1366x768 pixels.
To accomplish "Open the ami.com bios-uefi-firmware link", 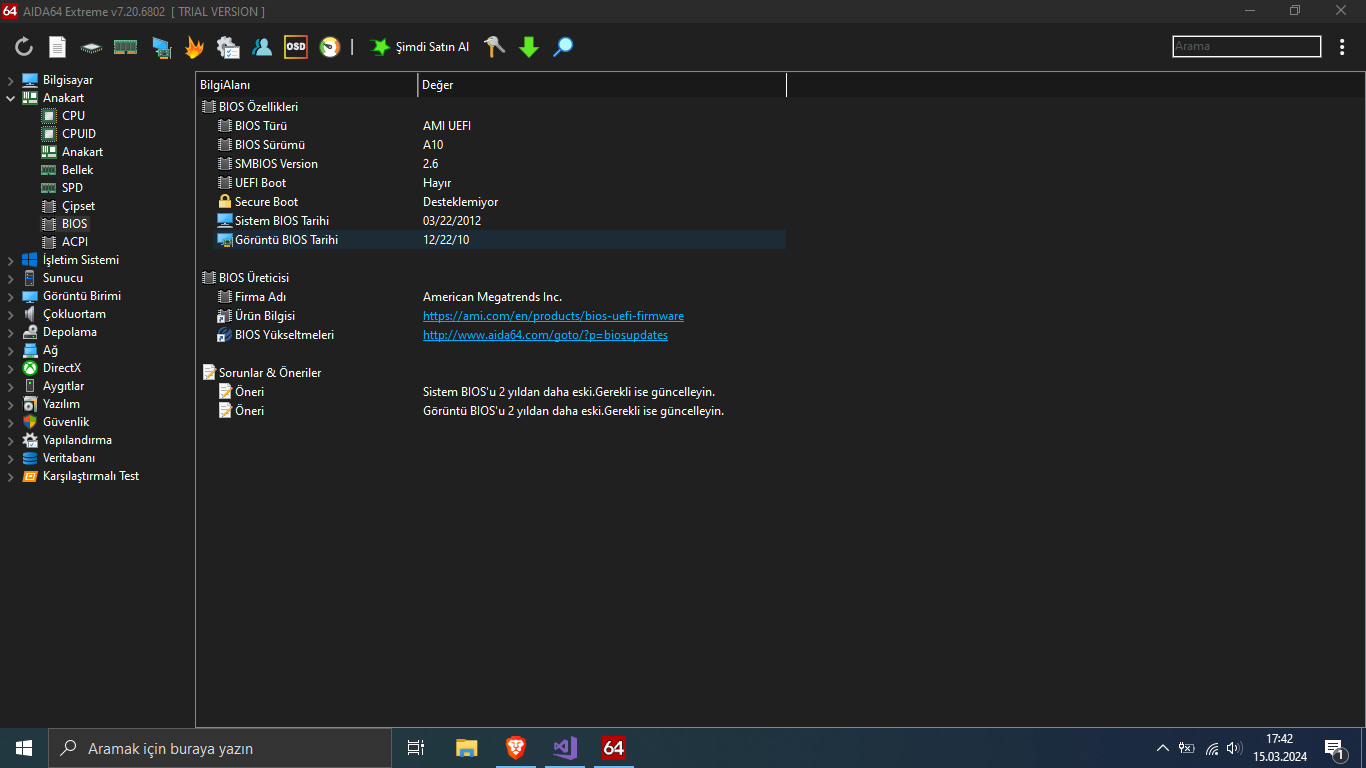I will [553, 316].
